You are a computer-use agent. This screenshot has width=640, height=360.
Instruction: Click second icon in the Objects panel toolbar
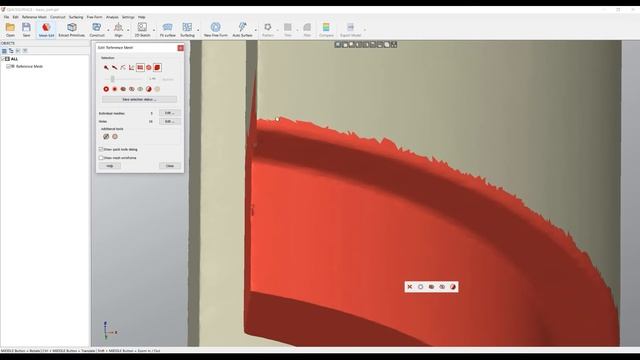point(11,51)
